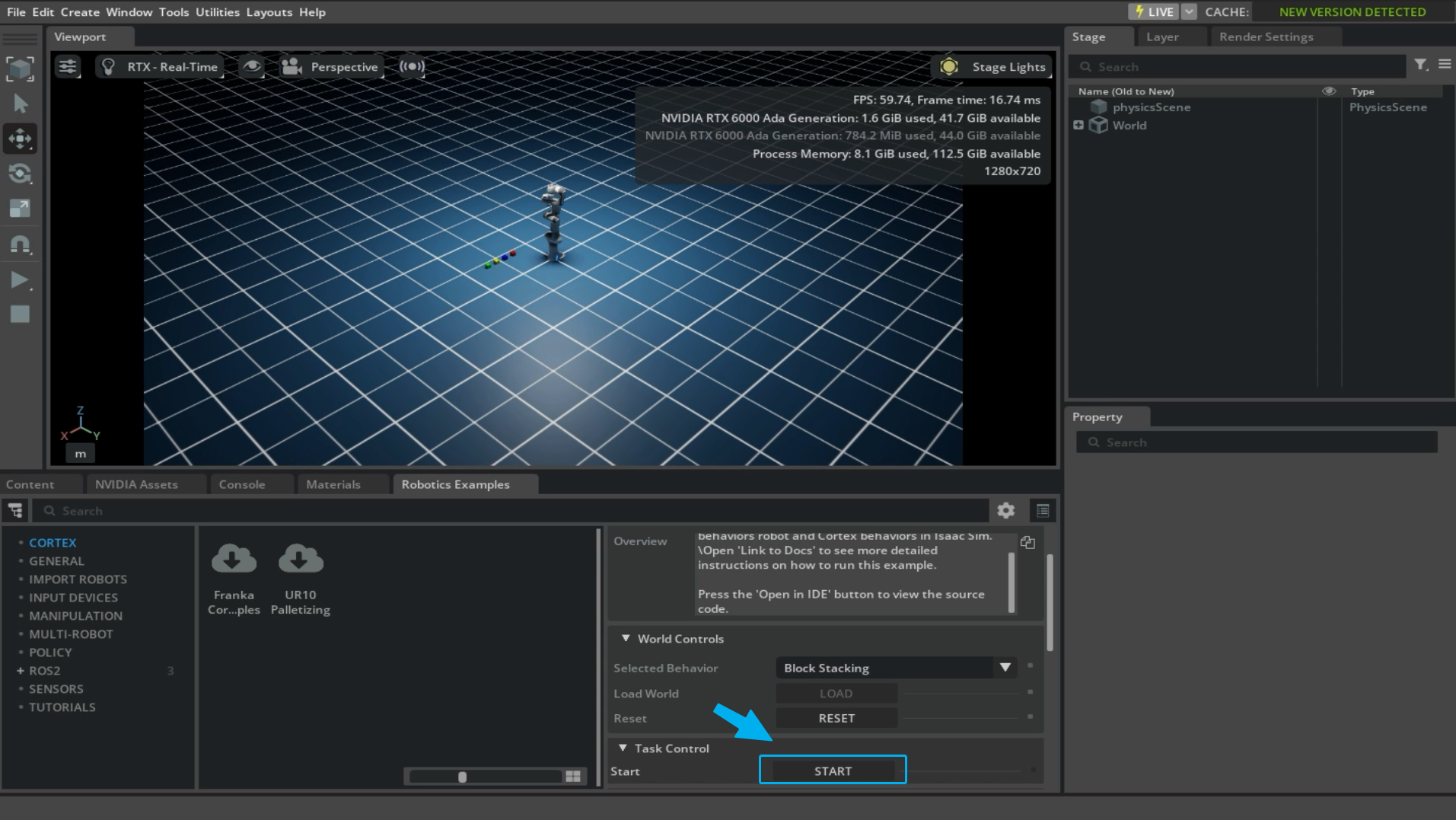This screenshot has width=1456, height=820.
Task: Open the Window menu
Action: [129, 12]
